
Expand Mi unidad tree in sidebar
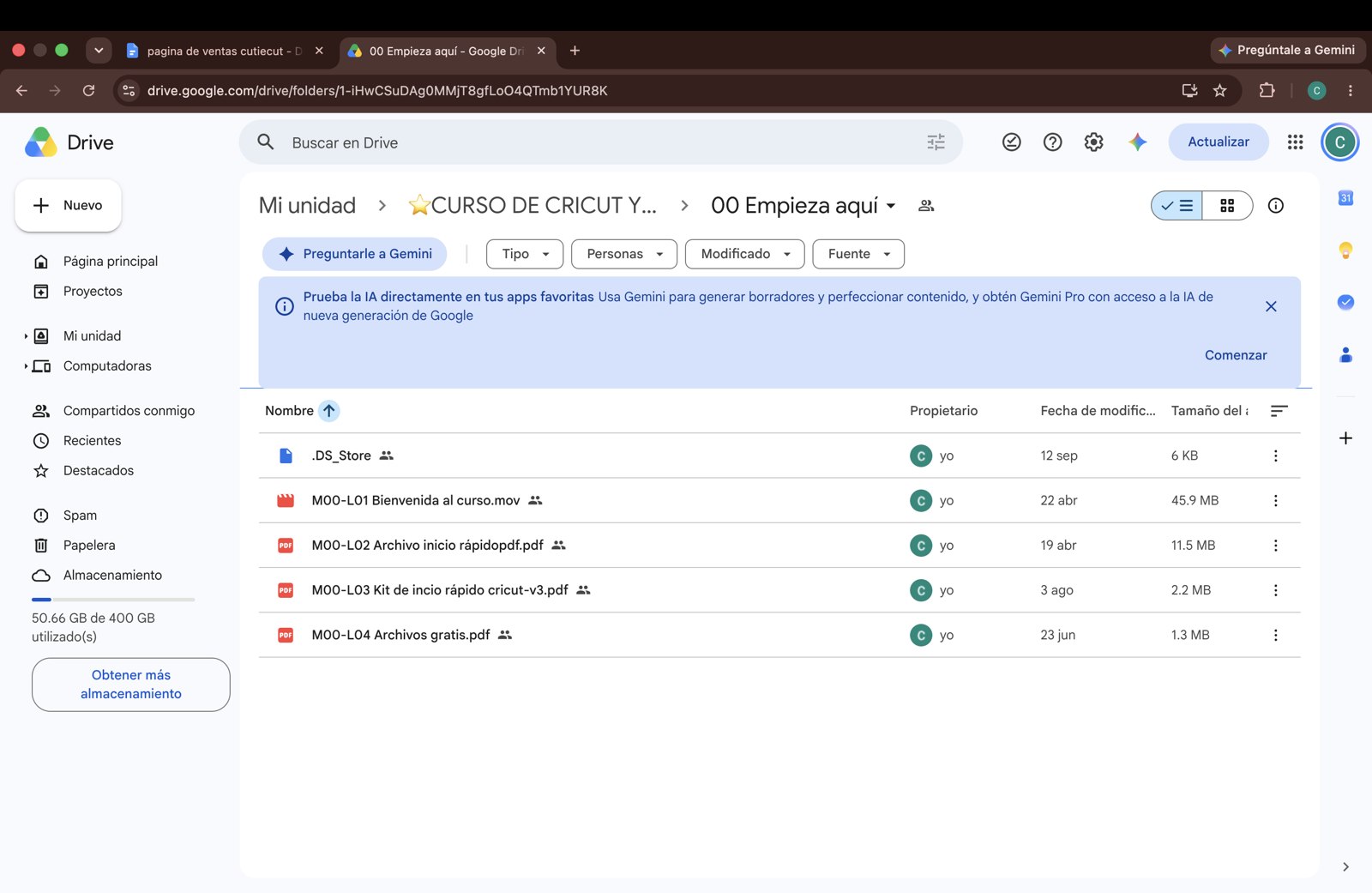point(26,336)
